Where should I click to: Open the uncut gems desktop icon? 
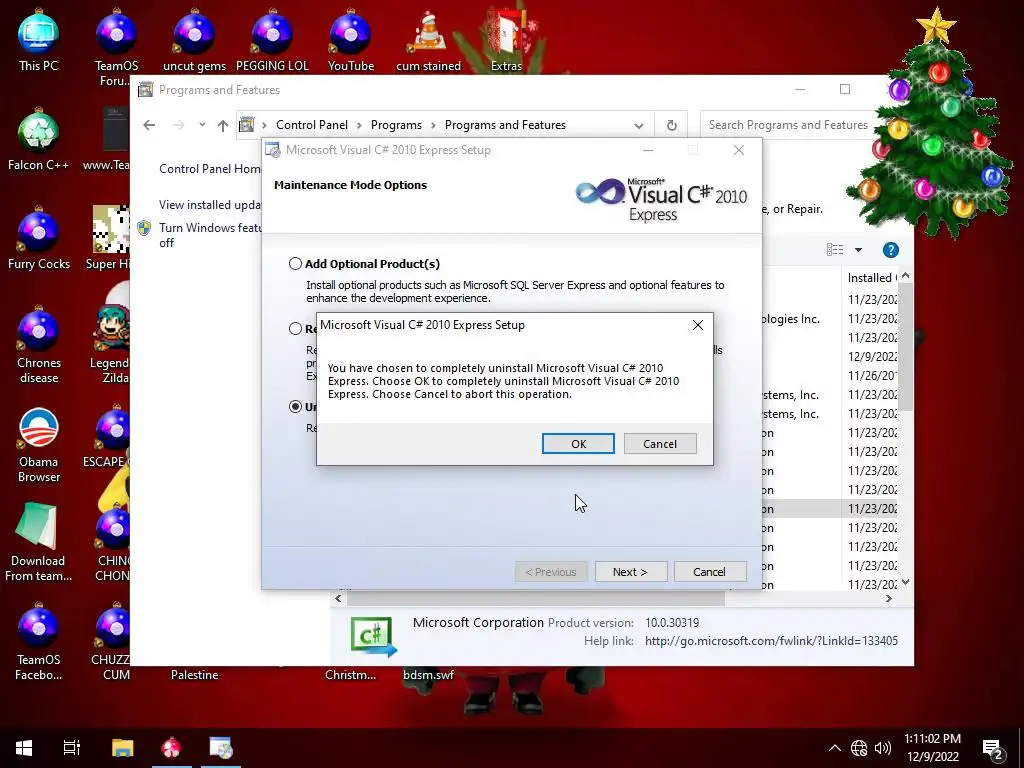195,41
